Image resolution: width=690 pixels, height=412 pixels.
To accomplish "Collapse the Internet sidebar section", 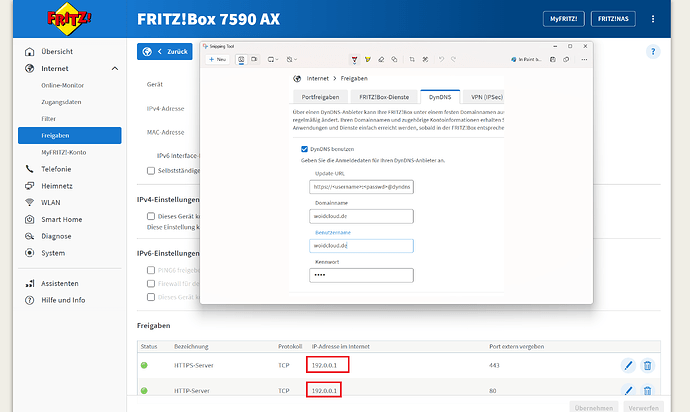I will coord(115,69).
